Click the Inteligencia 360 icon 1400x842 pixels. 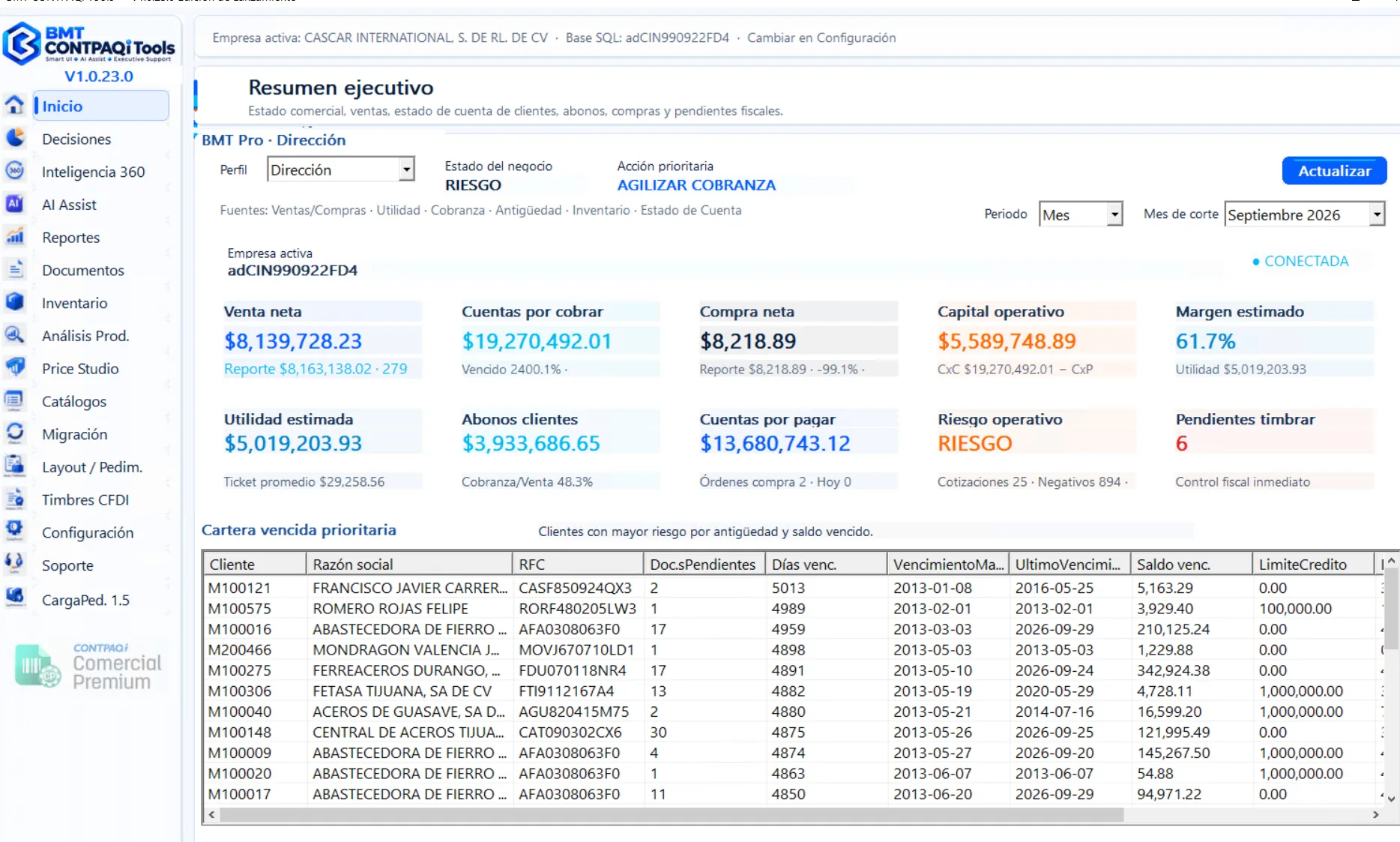tap(14, 171)
